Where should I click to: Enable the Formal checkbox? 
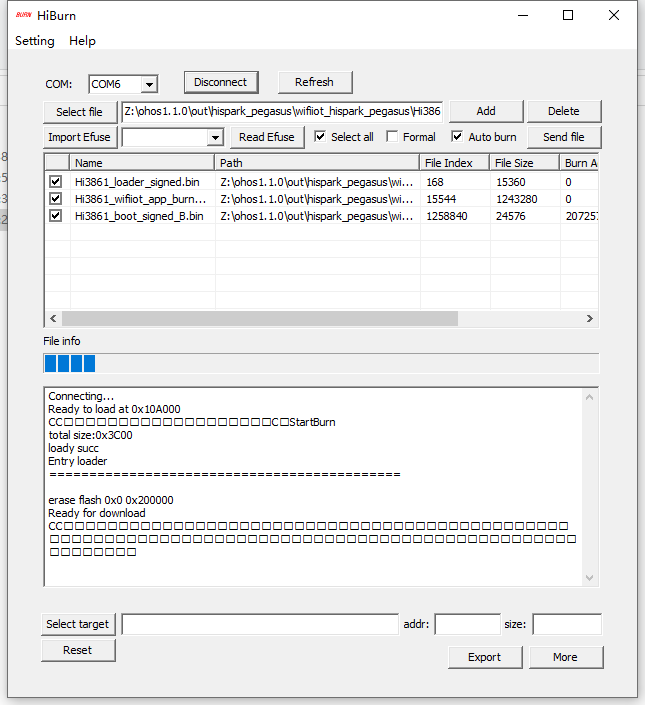[392, 136]
